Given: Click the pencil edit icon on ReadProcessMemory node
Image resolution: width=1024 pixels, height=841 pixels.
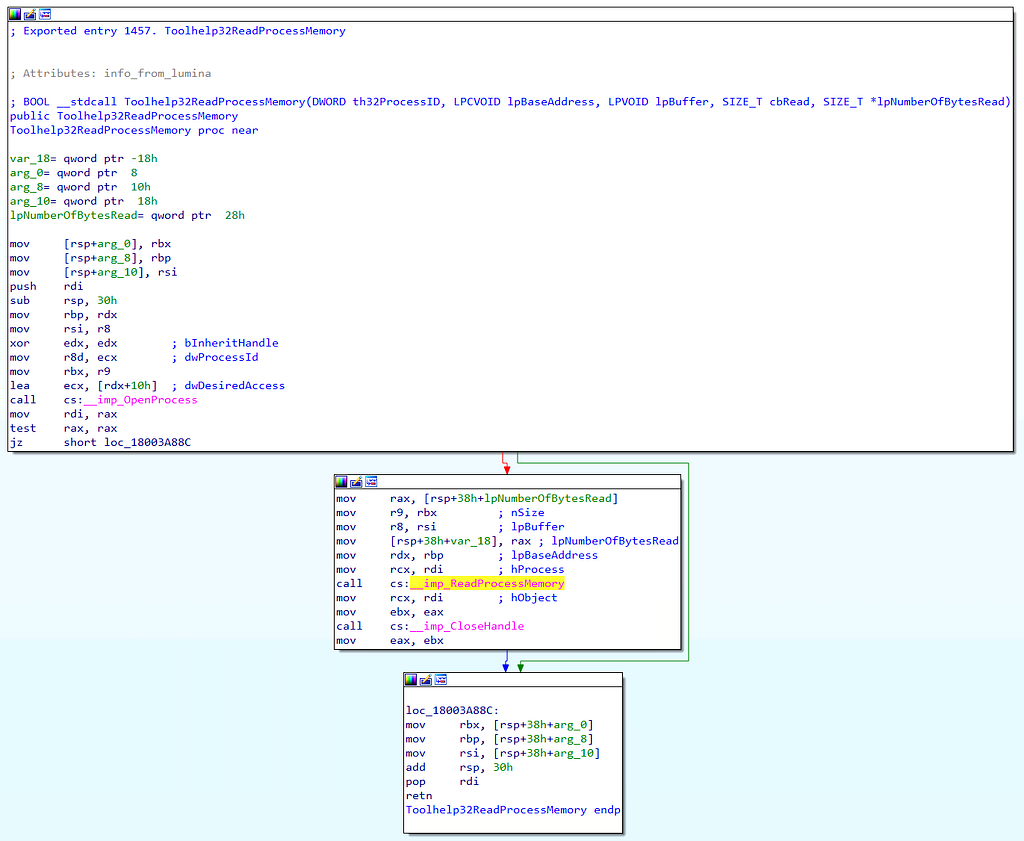Looking at the screenshot, I should coord(356,482).
